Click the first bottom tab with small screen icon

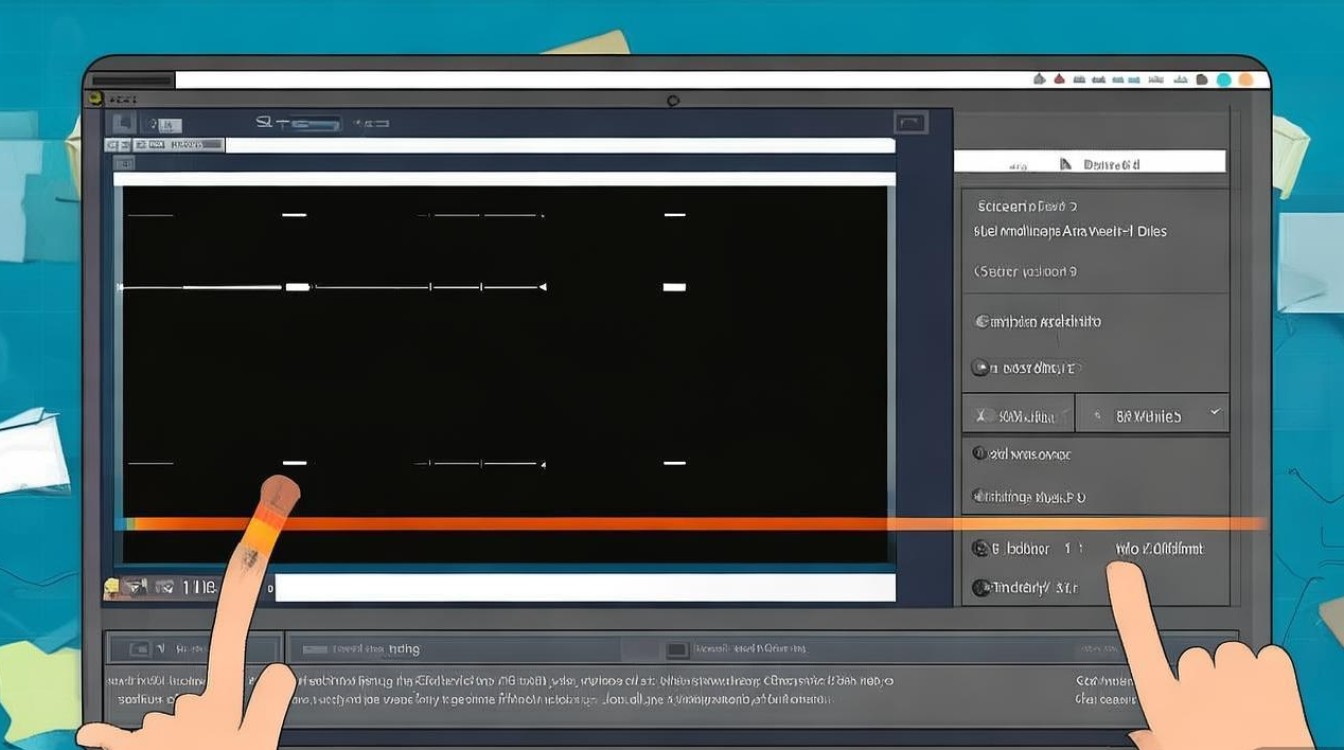pos(195,649)
